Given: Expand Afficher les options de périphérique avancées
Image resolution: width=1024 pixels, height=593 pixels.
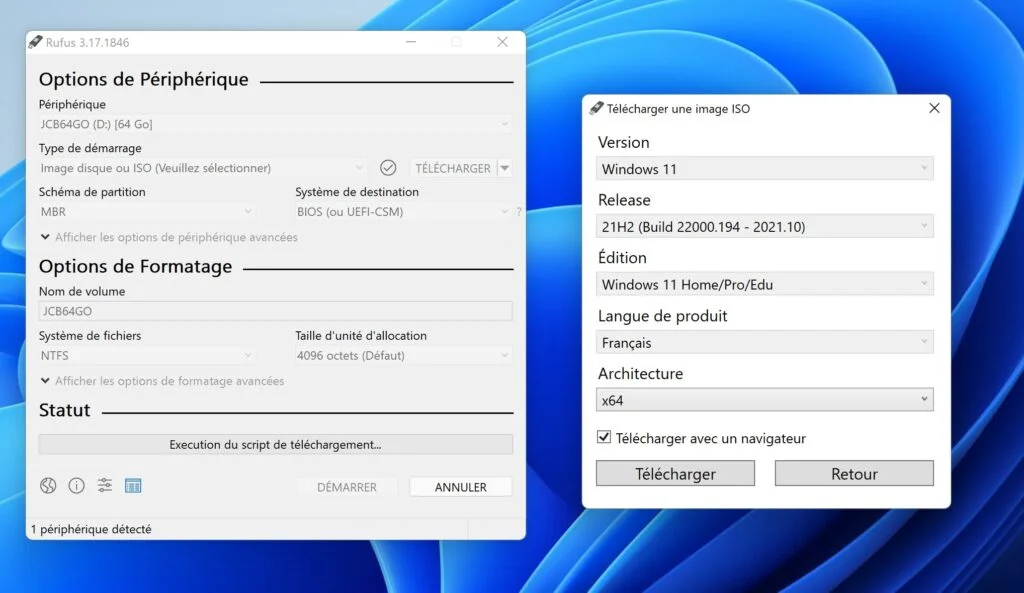Looking at the screenshot, I should coord(169,237).
